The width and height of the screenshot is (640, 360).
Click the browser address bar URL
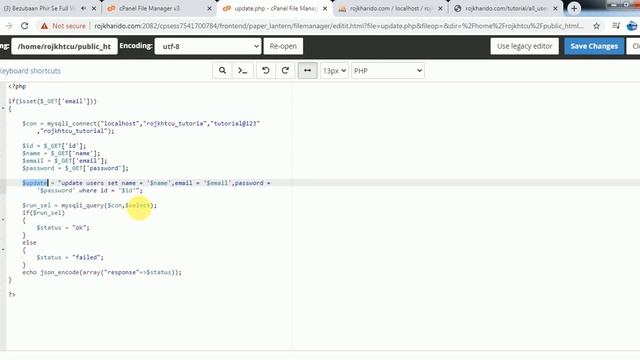click(339, 26)
